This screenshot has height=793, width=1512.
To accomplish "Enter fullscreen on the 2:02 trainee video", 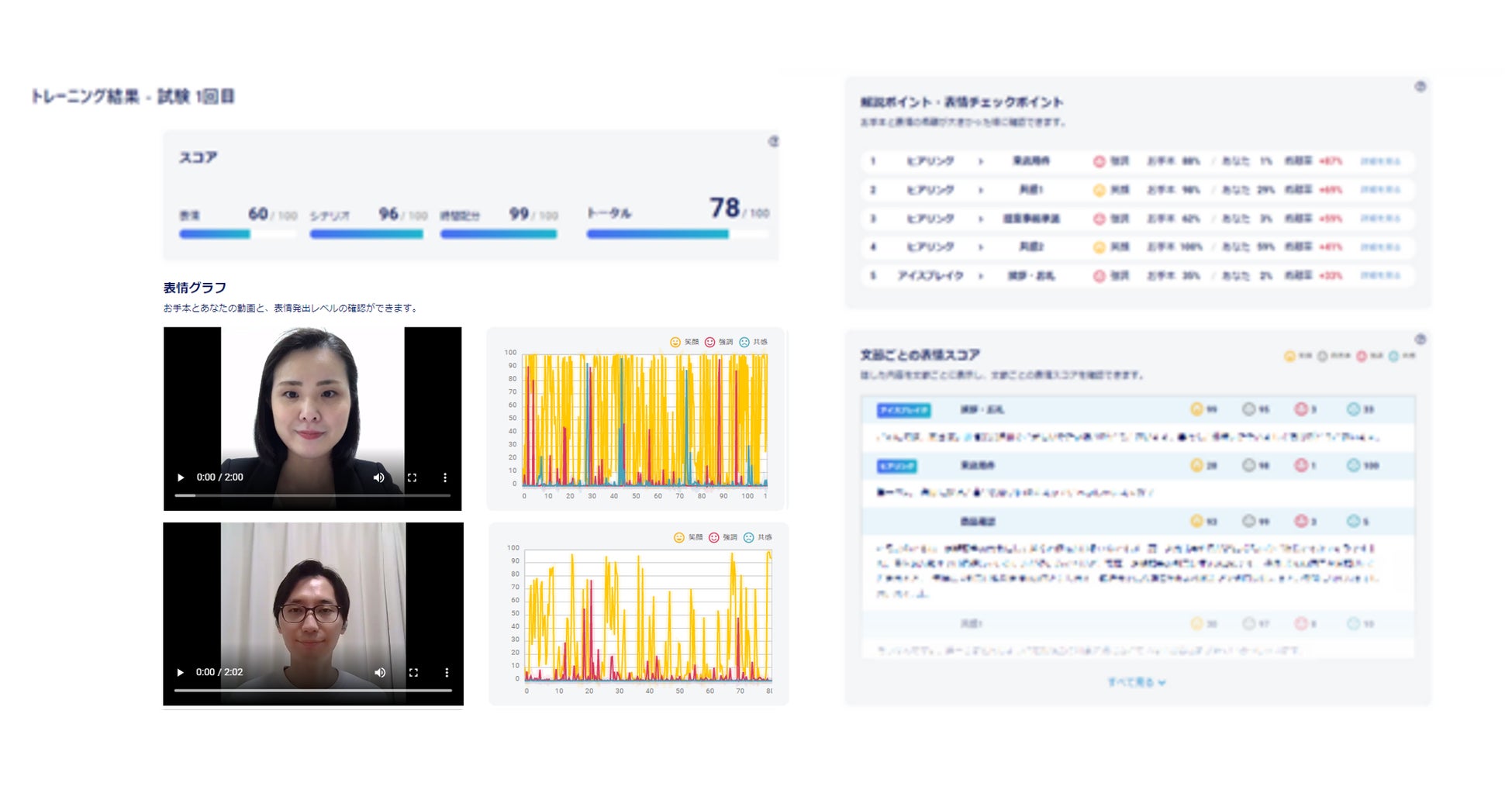I will [413, 673].
